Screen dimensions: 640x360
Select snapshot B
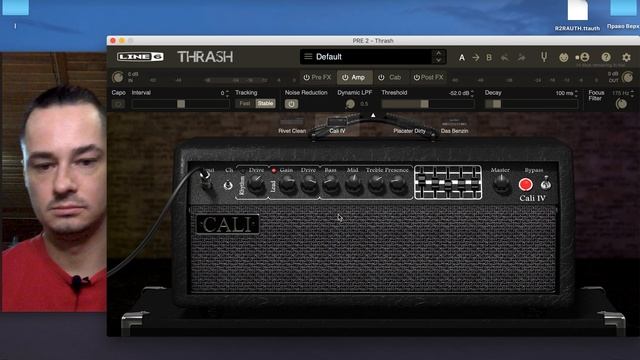point(489,58)
